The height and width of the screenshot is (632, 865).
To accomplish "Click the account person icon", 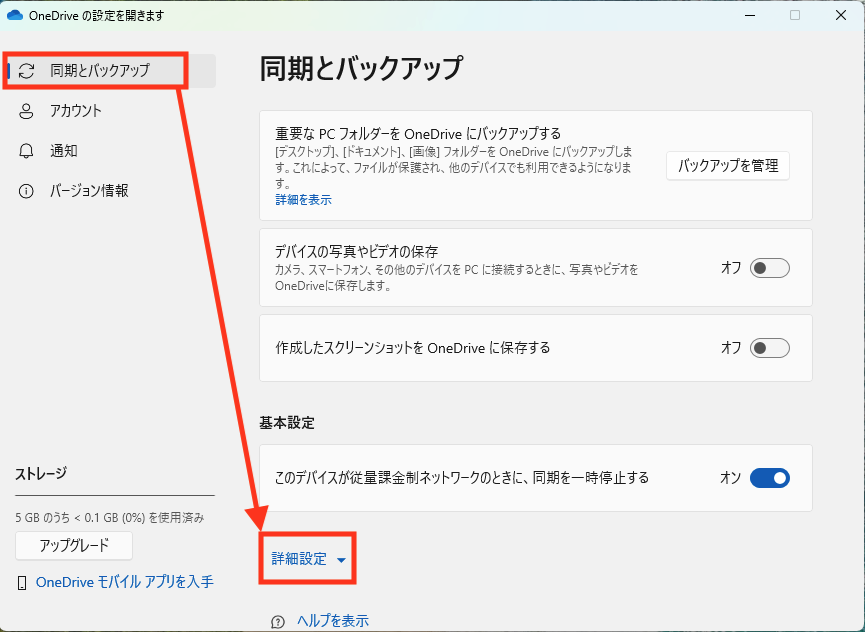I will [26, 111].
